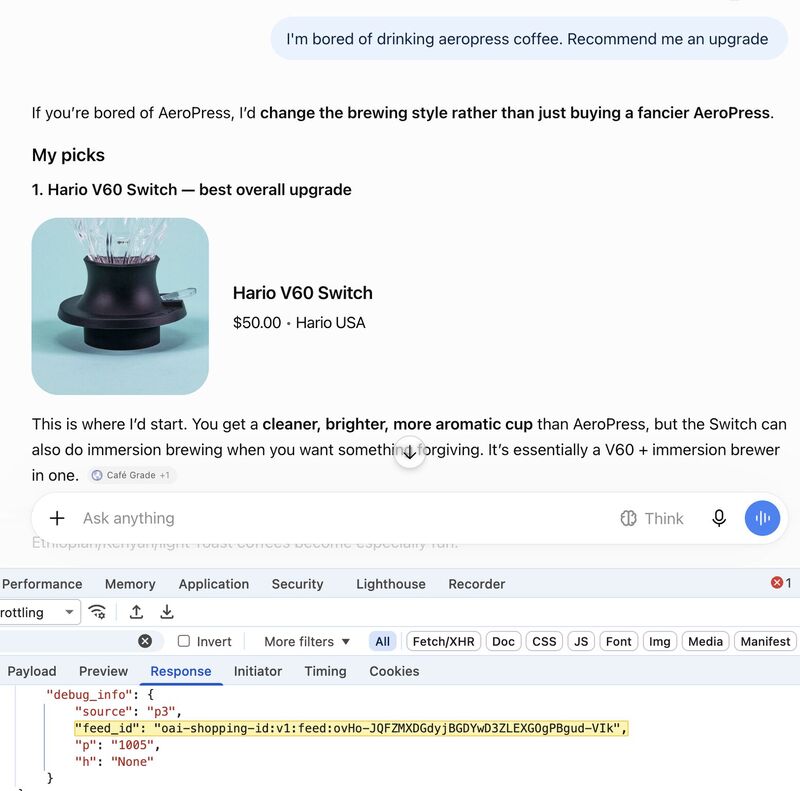
Task: Select the All request type filter
Action: coord(382,641)
